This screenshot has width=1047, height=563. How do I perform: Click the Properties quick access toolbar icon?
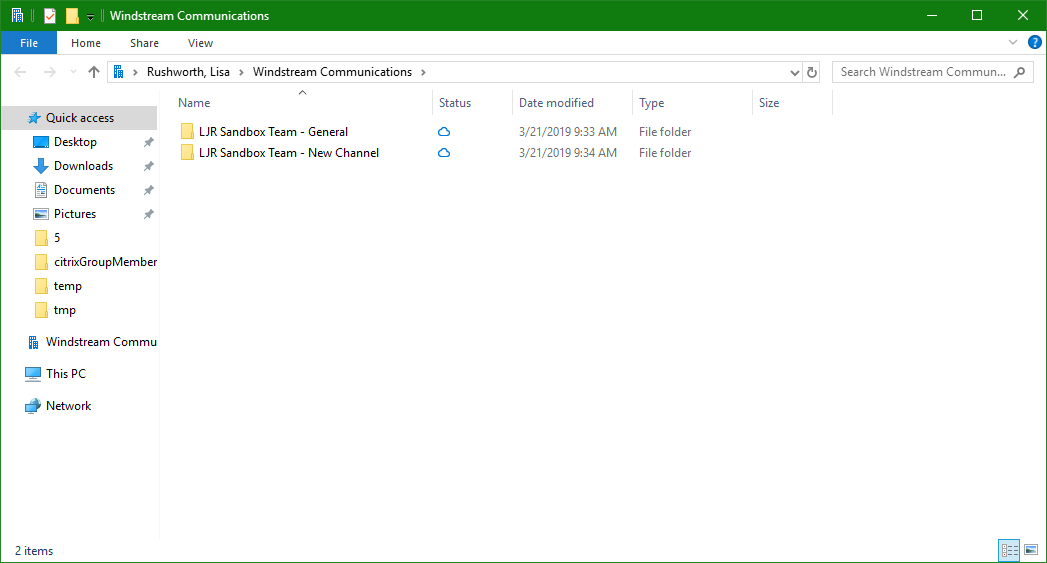[50, 15]
